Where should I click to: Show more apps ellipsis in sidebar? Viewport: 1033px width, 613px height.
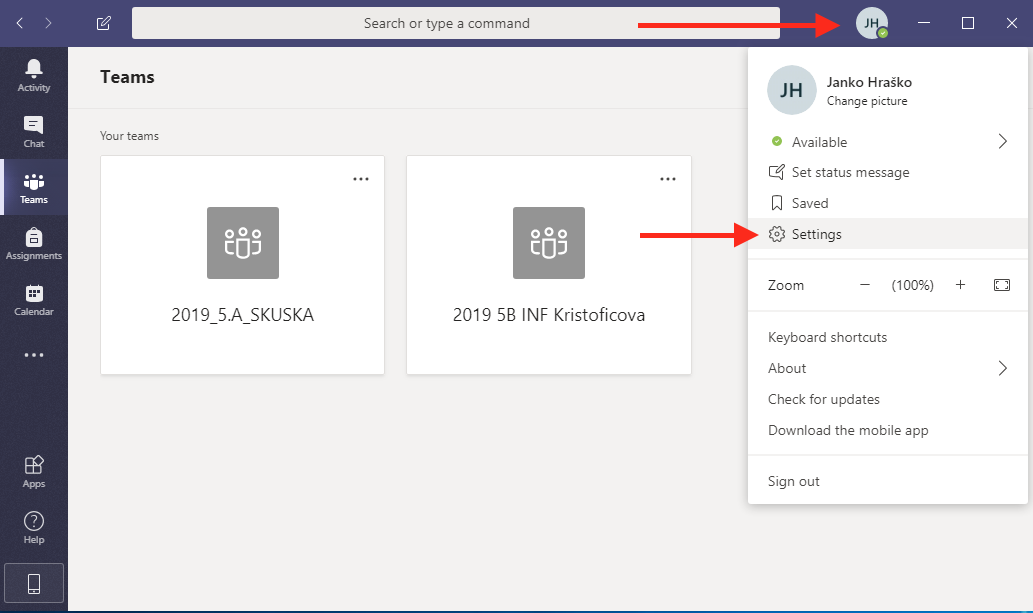(34, 355)
